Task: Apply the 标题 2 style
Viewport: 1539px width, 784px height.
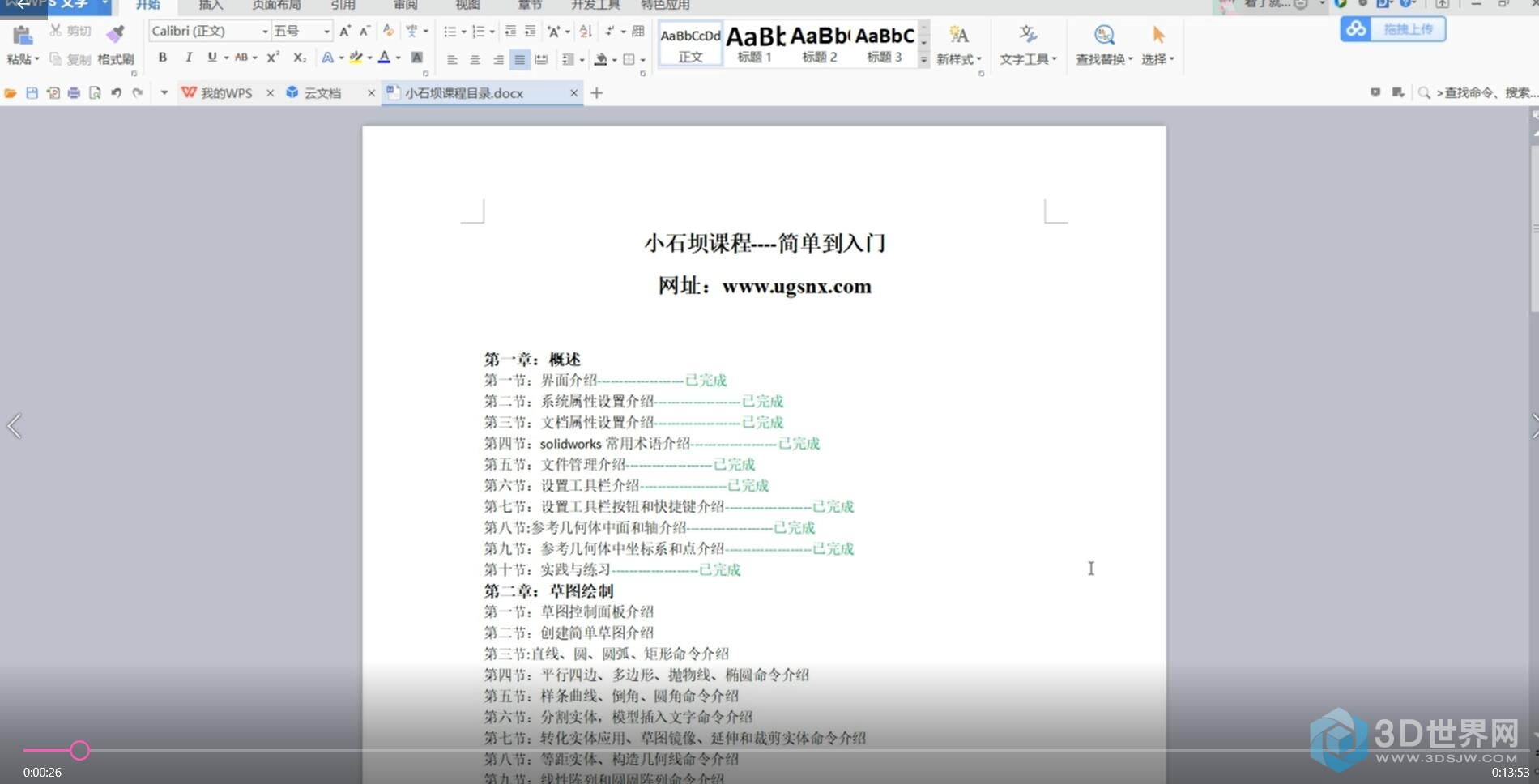Action: [x=820, y=44]
